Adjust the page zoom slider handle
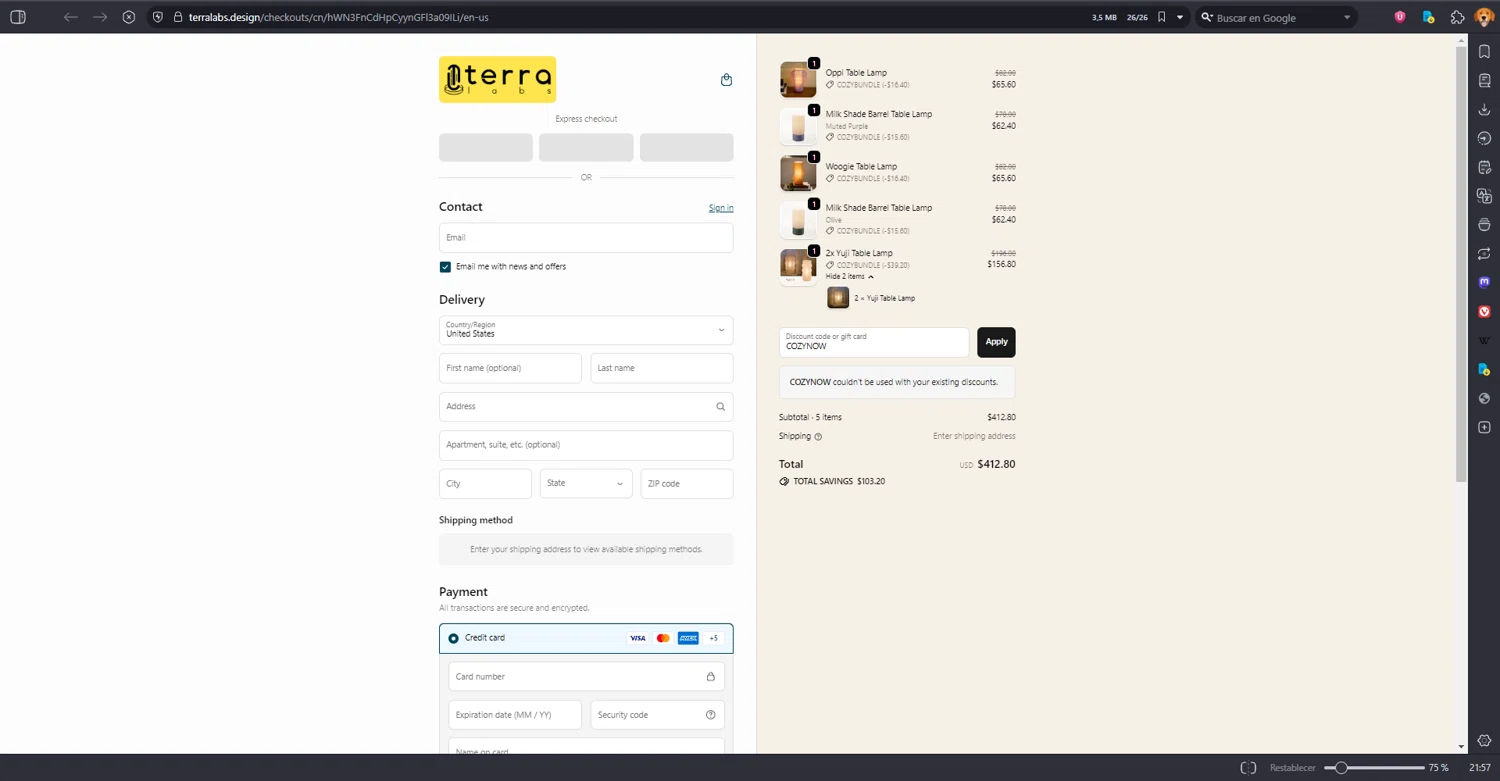The image size is (1500, 781). (x=1341, y=768)
